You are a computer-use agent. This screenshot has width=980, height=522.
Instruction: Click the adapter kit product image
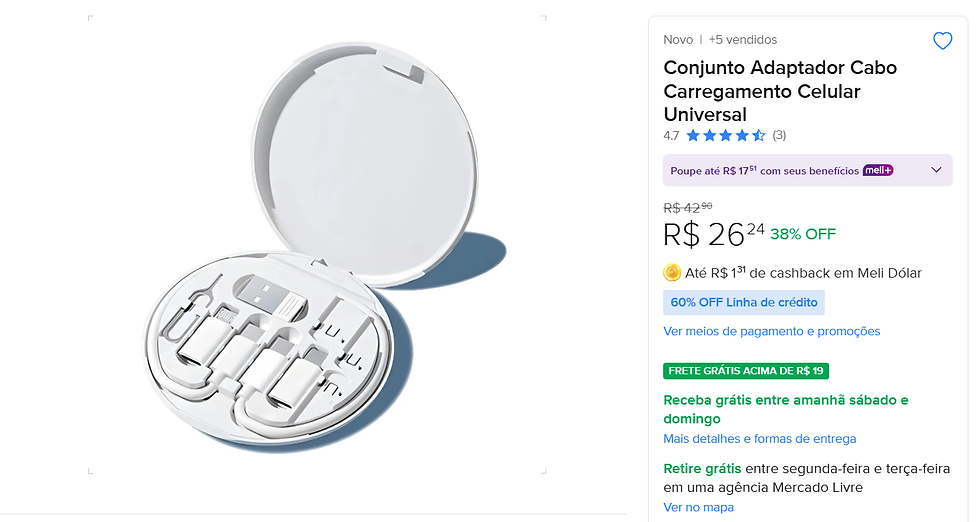[317, 244]
